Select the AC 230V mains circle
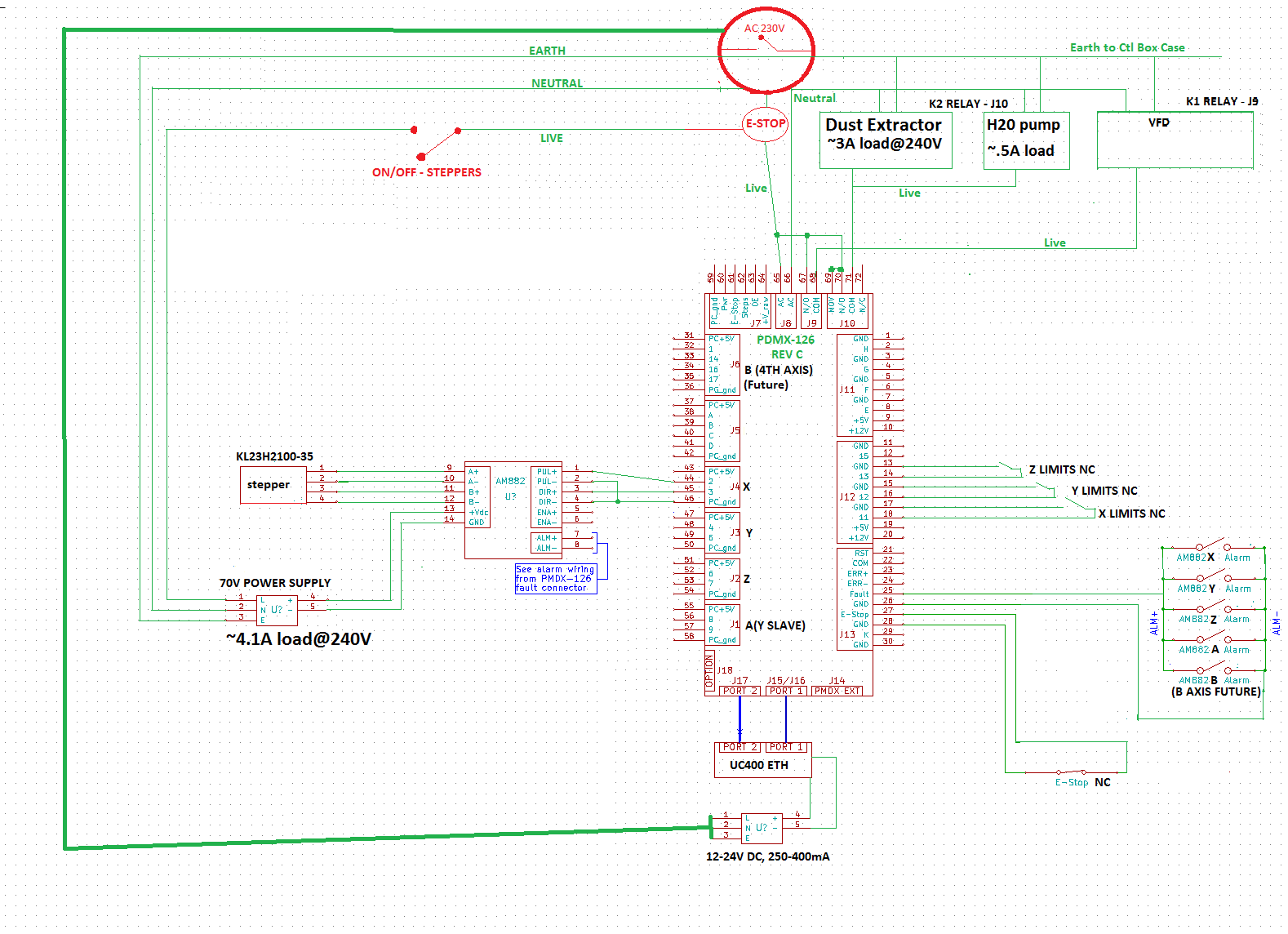This screenshot has width=1288, height=934. pyautogui.click(x=766, y=50)
